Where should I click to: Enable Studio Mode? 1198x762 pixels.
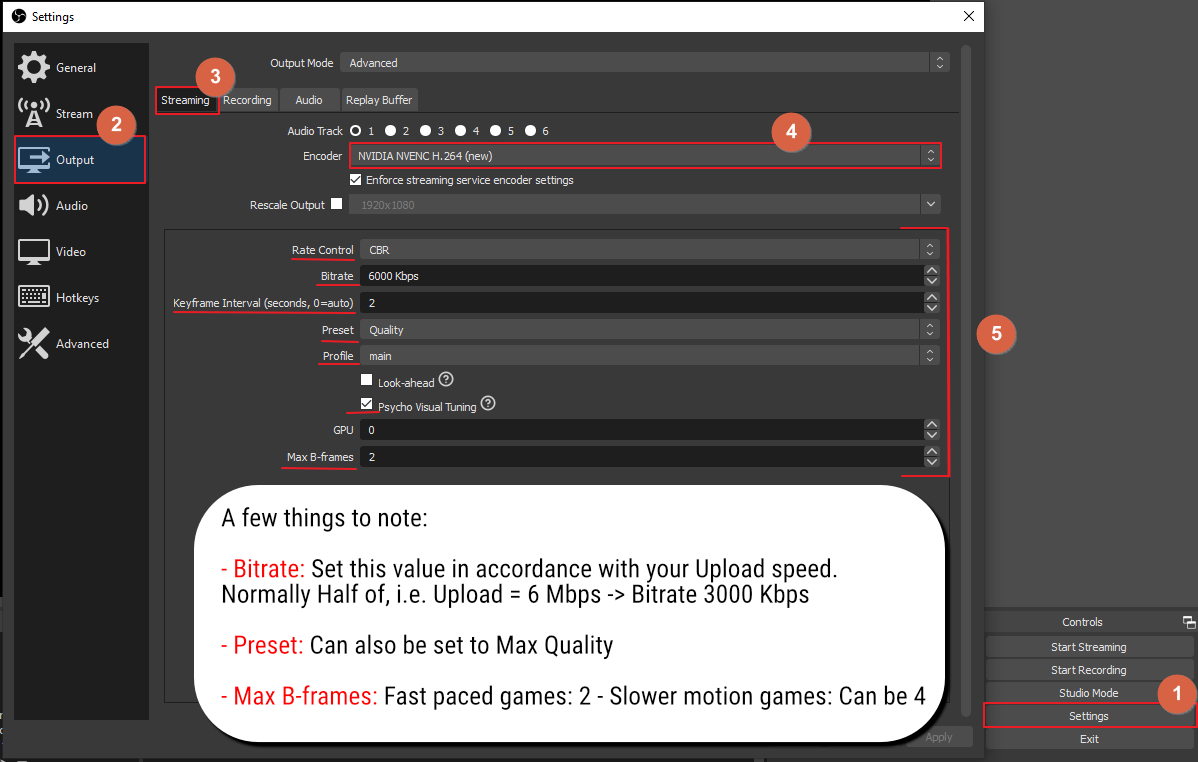pos(1088,692)
